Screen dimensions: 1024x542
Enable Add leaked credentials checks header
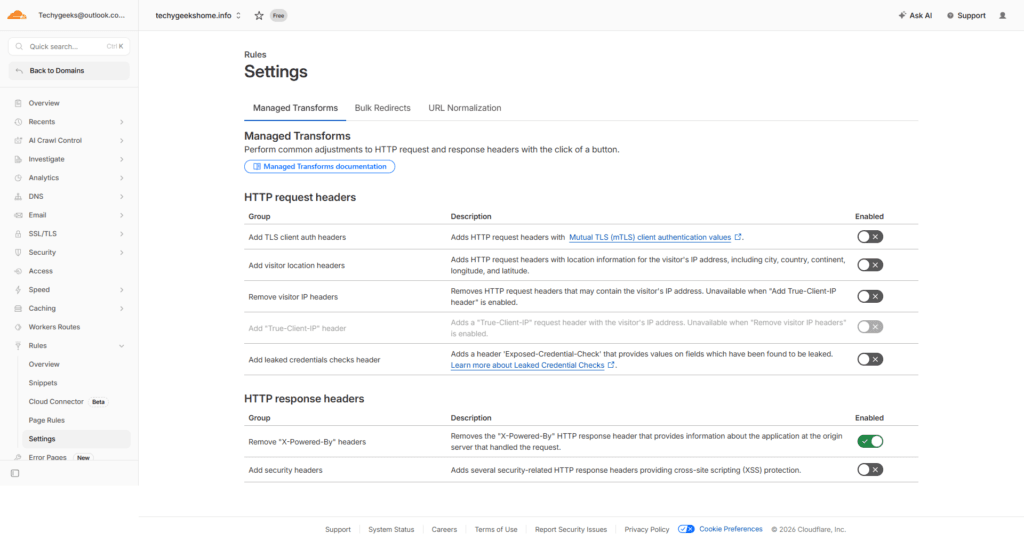coord(870,359)
